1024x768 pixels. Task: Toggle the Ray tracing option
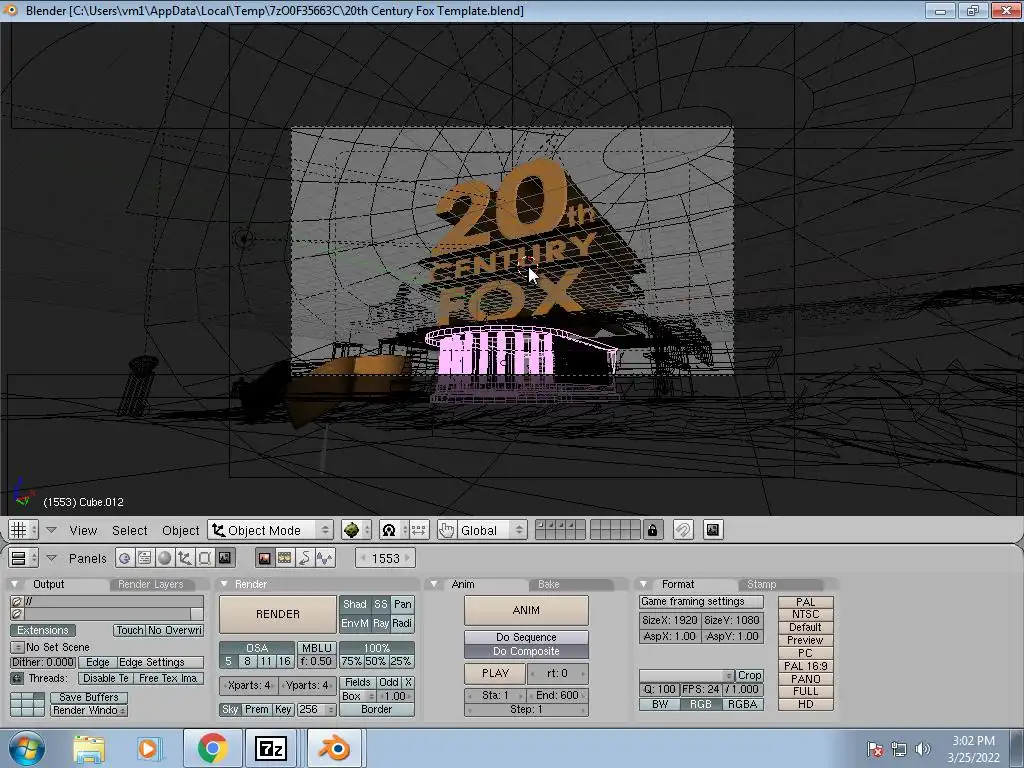point(381,623)
